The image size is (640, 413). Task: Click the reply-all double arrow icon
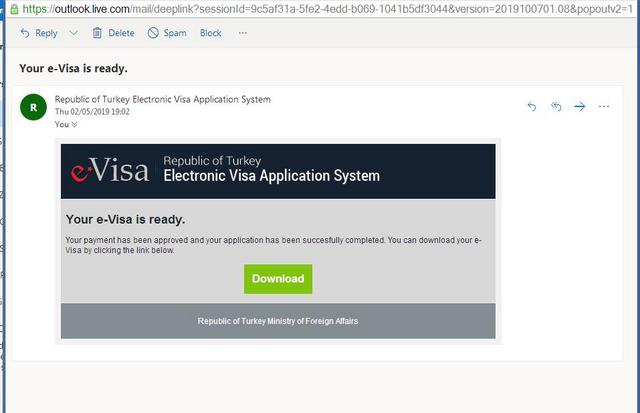[556, 107]
